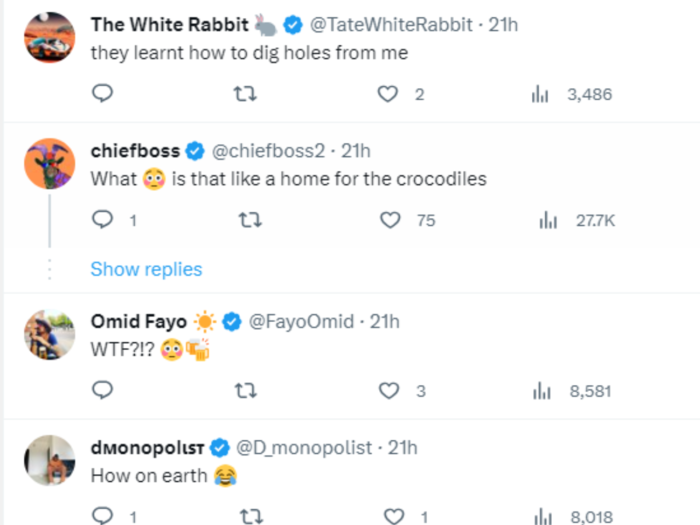
Task: Open the @FayoOmid profile handle
Action: click(301, 321)
